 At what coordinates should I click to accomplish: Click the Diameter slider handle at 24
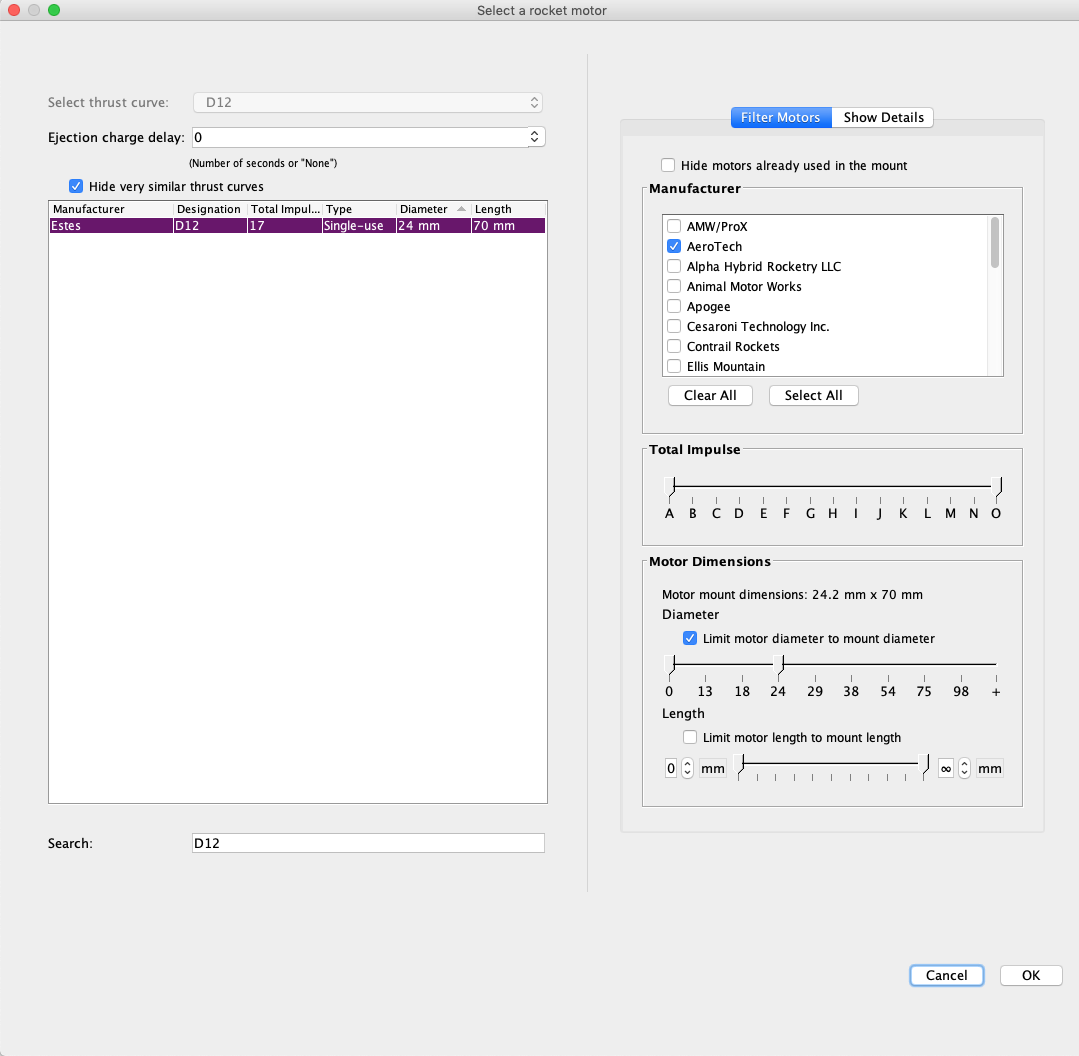(777, 665)
